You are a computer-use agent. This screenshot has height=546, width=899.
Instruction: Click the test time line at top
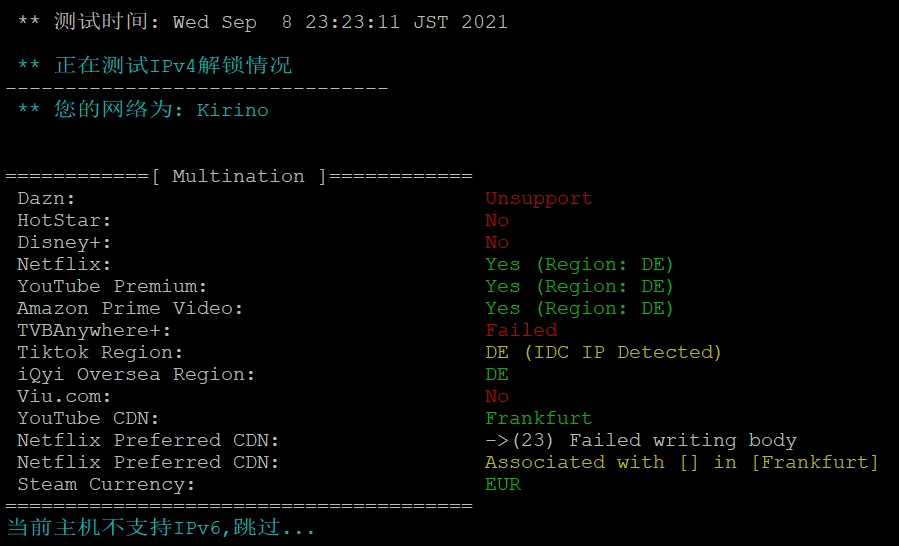coord(263,22)
